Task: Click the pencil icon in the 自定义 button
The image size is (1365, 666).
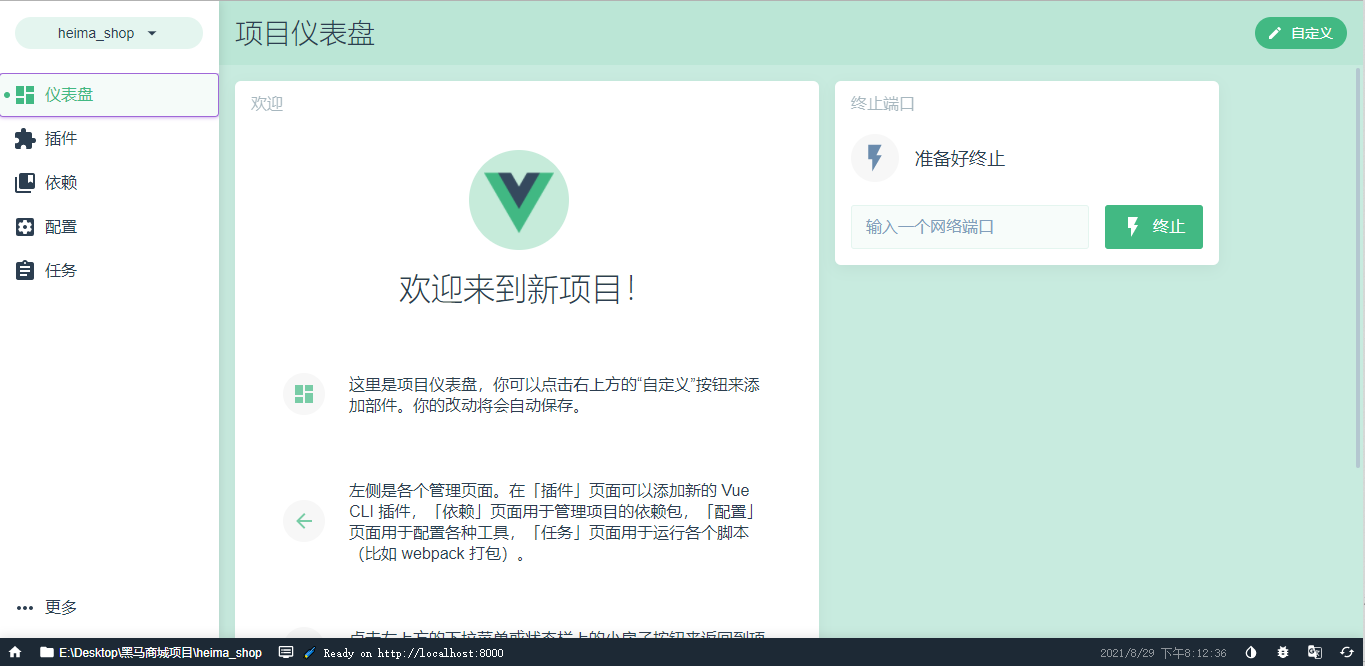Action: click(x=1275, y=33)
